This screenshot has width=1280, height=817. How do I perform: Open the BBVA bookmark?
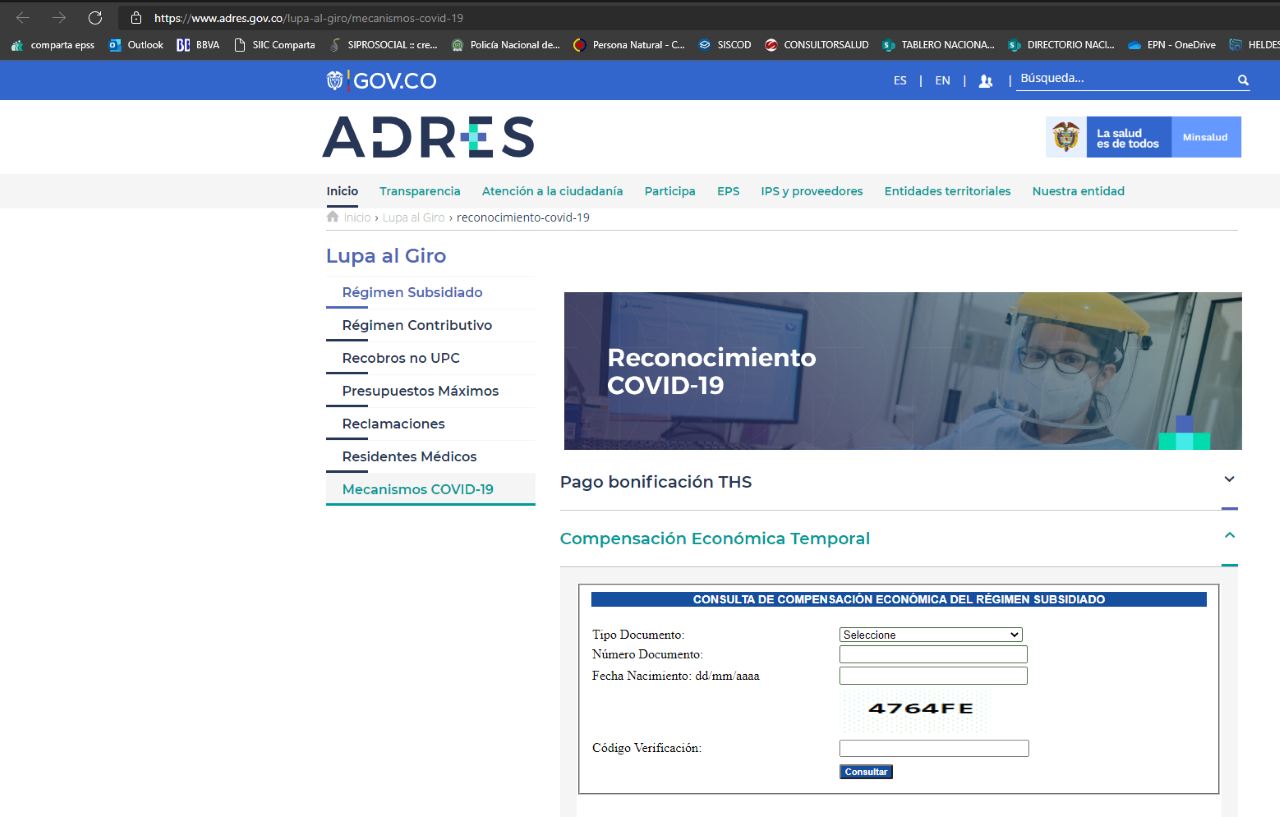pos(198,45)
